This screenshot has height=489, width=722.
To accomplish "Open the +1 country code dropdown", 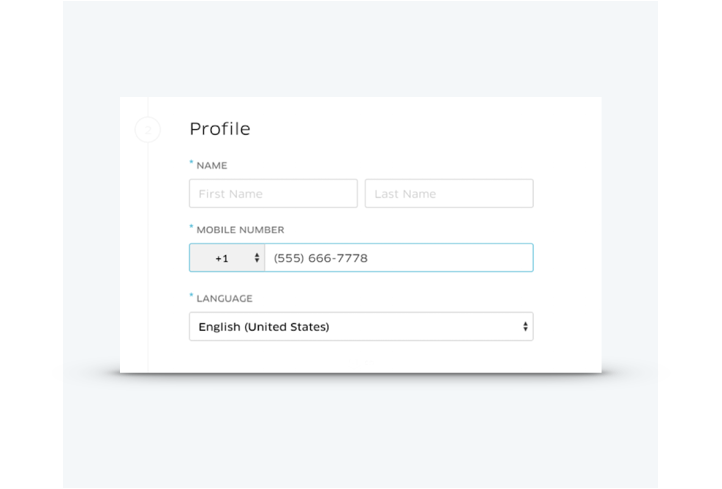I will [x=228, y=258].
